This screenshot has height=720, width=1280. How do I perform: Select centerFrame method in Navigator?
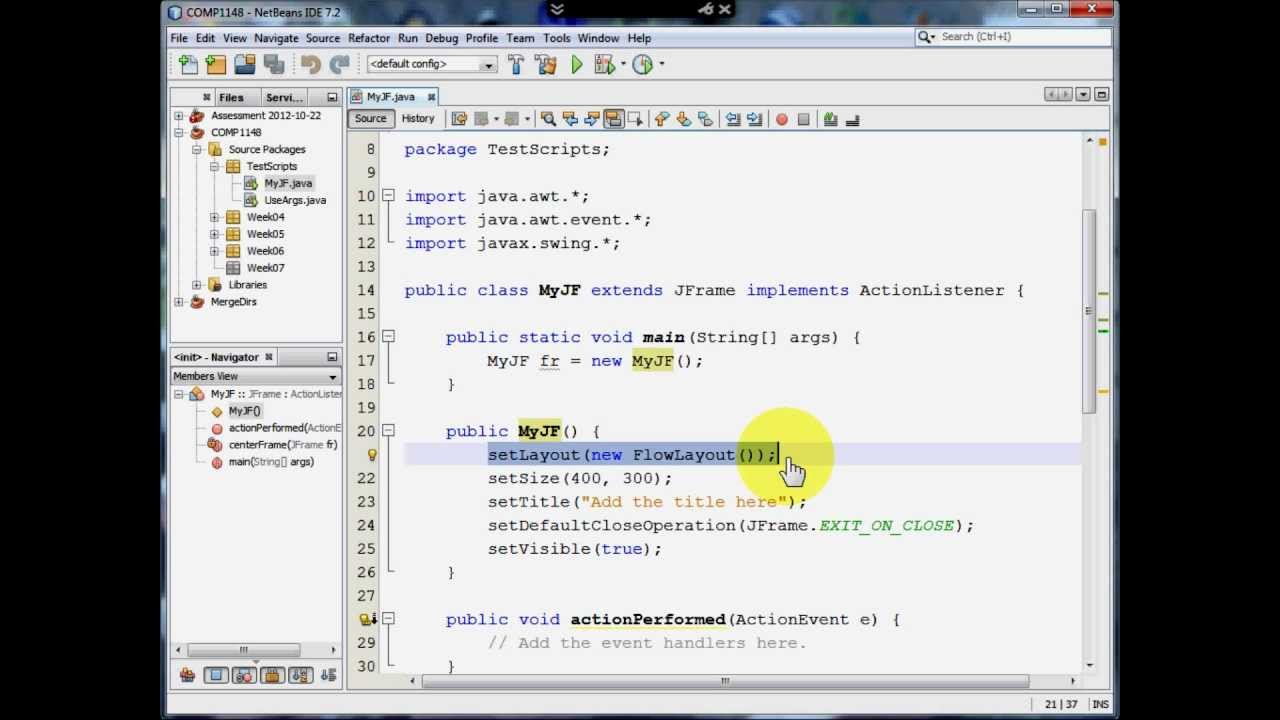tap(283, 445)
